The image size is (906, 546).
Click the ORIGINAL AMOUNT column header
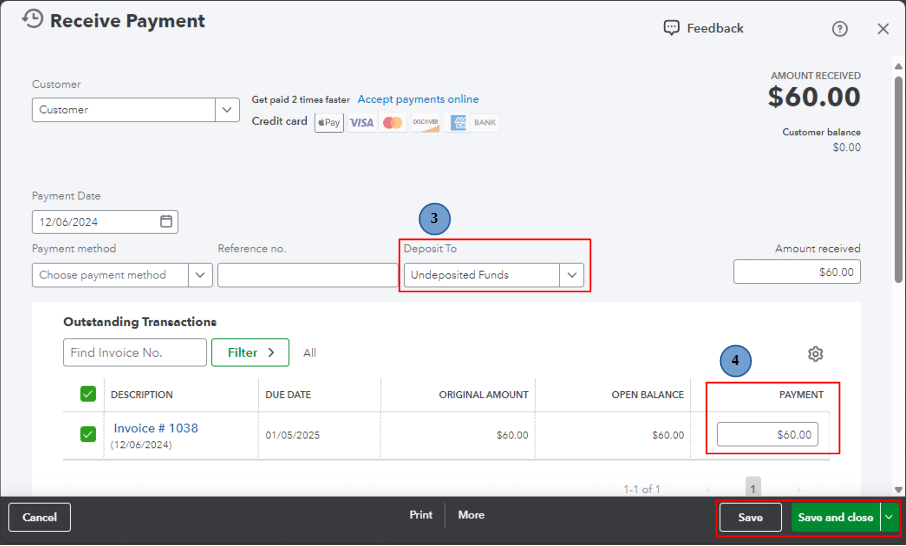click(x=483, y=395)
